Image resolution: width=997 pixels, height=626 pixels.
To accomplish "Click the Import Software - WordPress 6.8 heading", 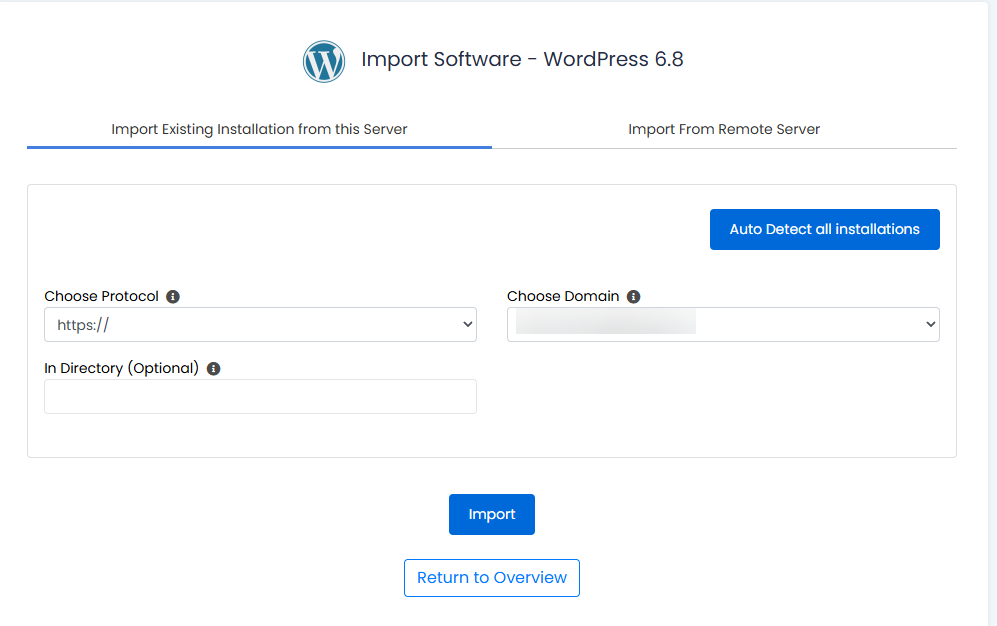I will pos(522,60).
